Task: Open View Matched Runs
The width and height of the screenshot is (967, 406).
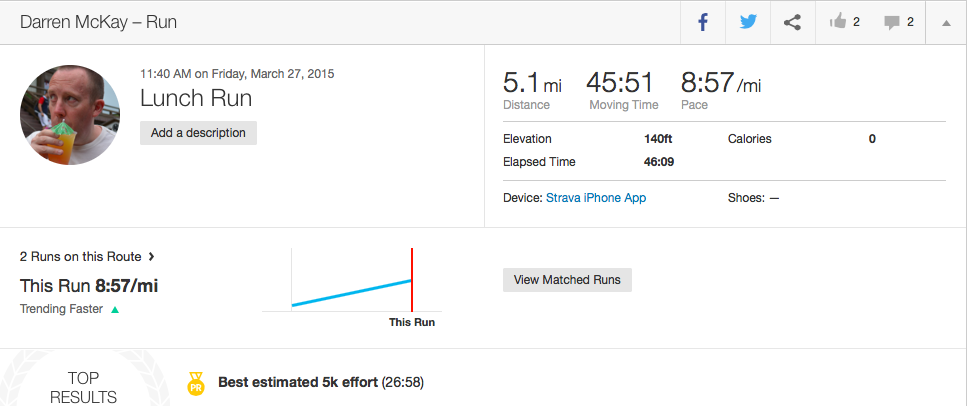Action: [567, 280]
